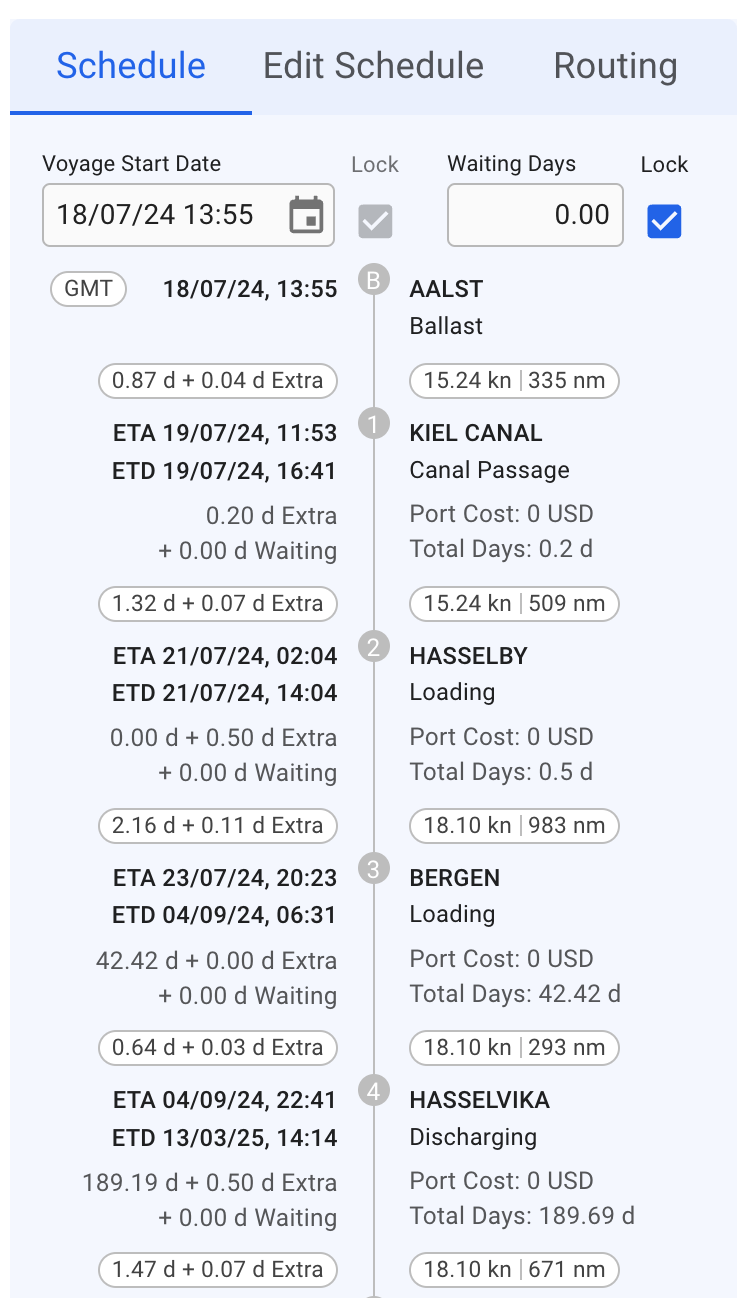This screenshot has width=752, height=1298.
Task: Select waypoint marker 1 for Kiel Canal
Action: pyautogui.click(x=374, y=425)
